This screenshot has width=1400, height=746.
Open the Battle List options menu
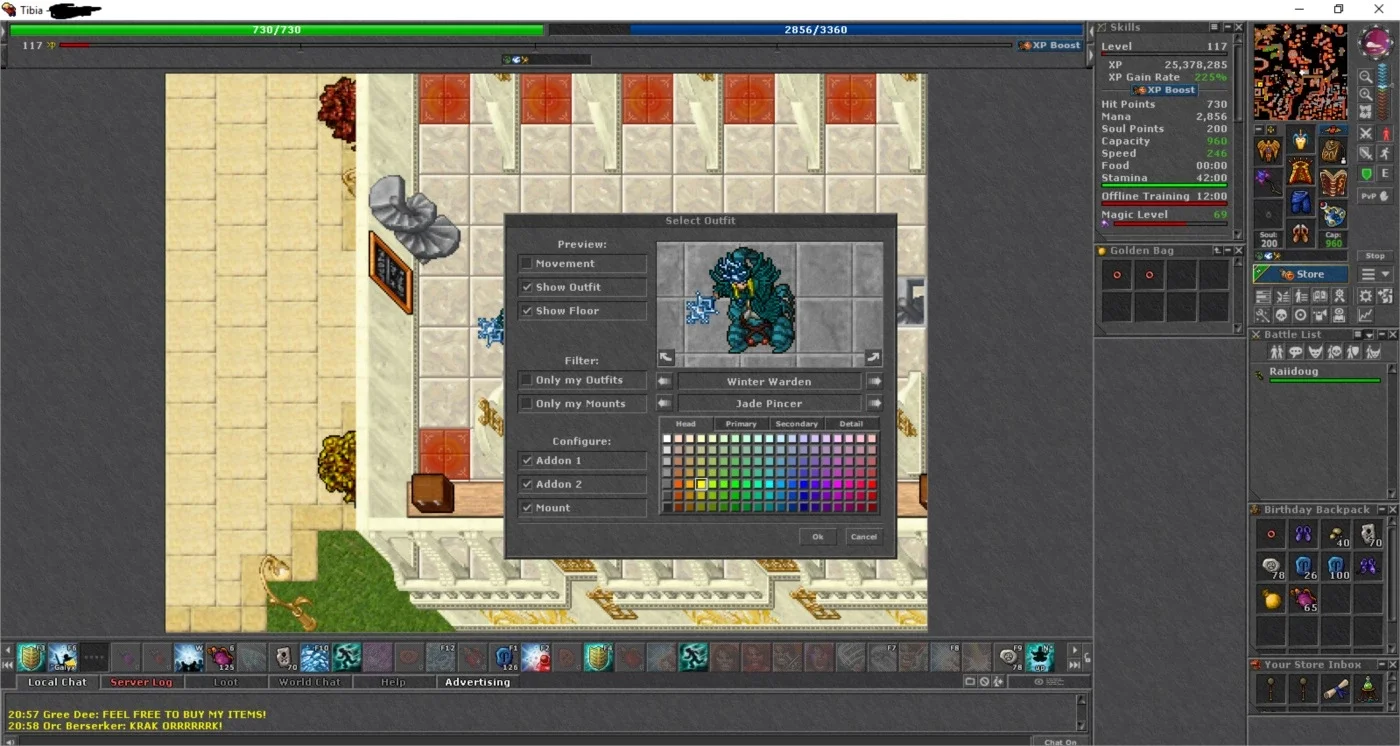[x=1359, y=335]
